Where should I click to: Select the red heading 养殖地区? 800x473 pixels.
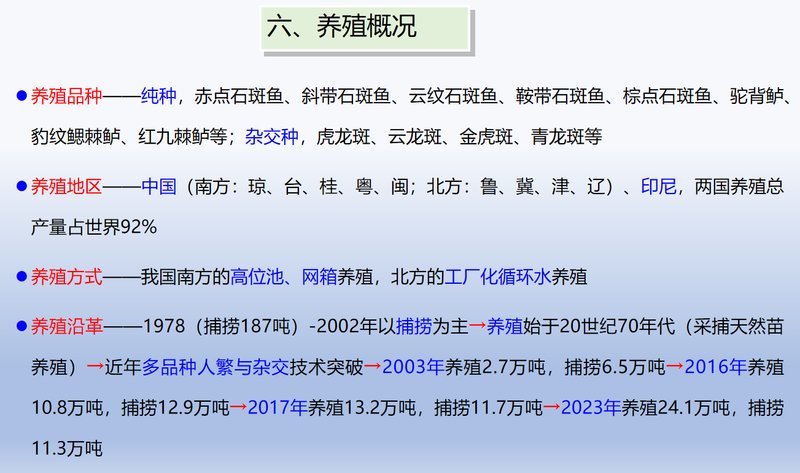coord(66,187)
